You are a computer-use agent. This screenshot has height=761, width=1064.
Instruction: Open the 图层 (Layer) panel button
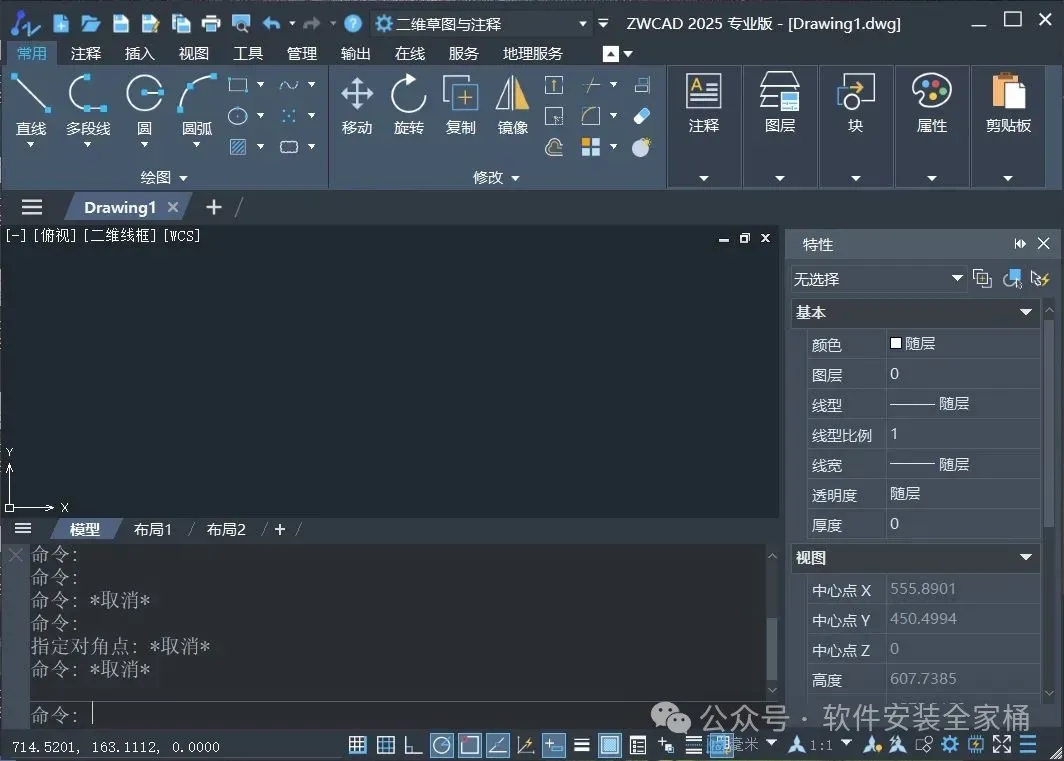tap(780, 103)
